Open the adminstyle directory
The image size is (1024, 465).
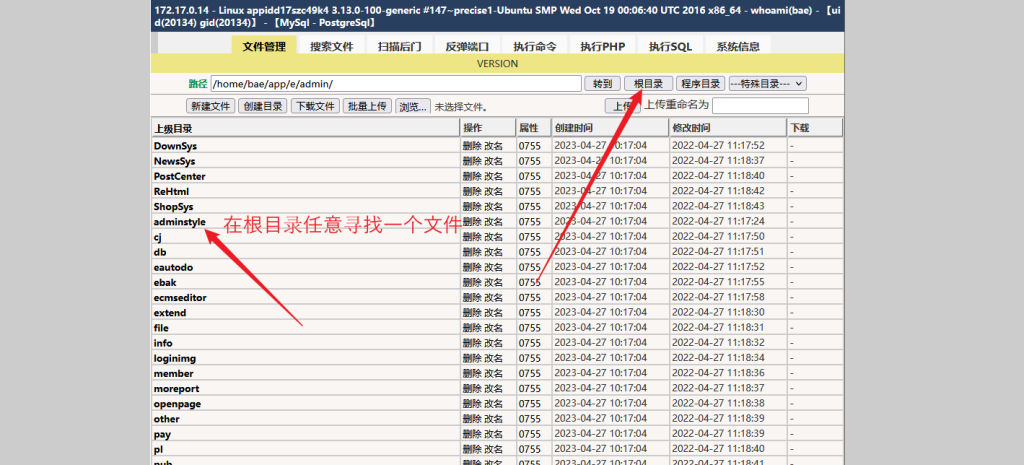(180, 221)
